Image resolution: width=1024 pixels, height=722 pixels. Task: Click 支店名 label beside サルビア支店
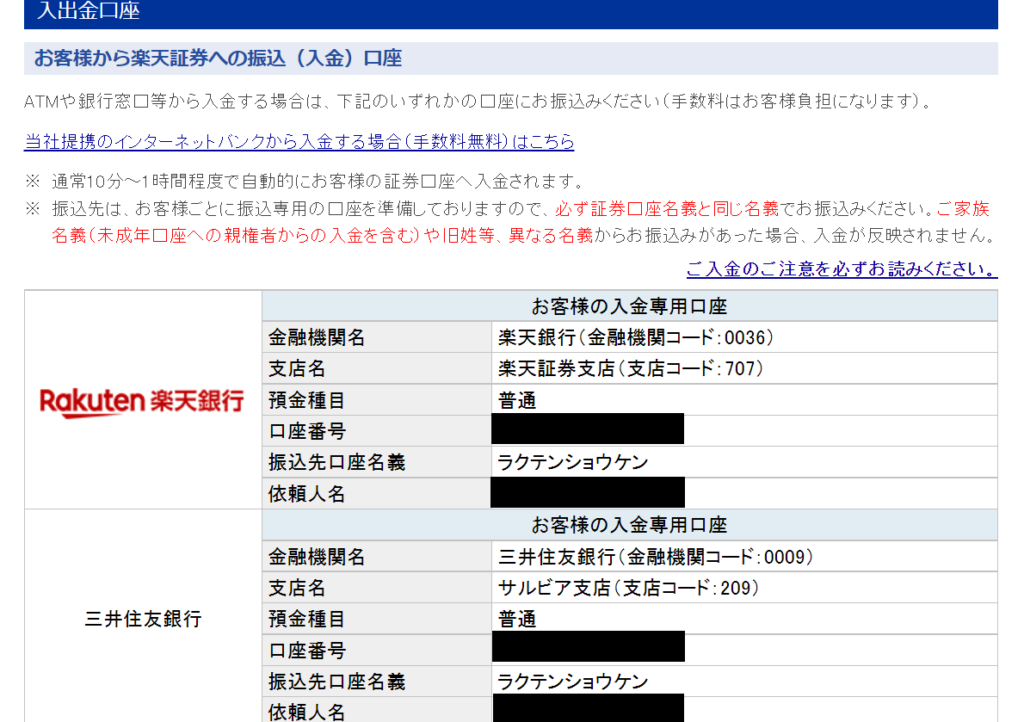coord(377,588)
